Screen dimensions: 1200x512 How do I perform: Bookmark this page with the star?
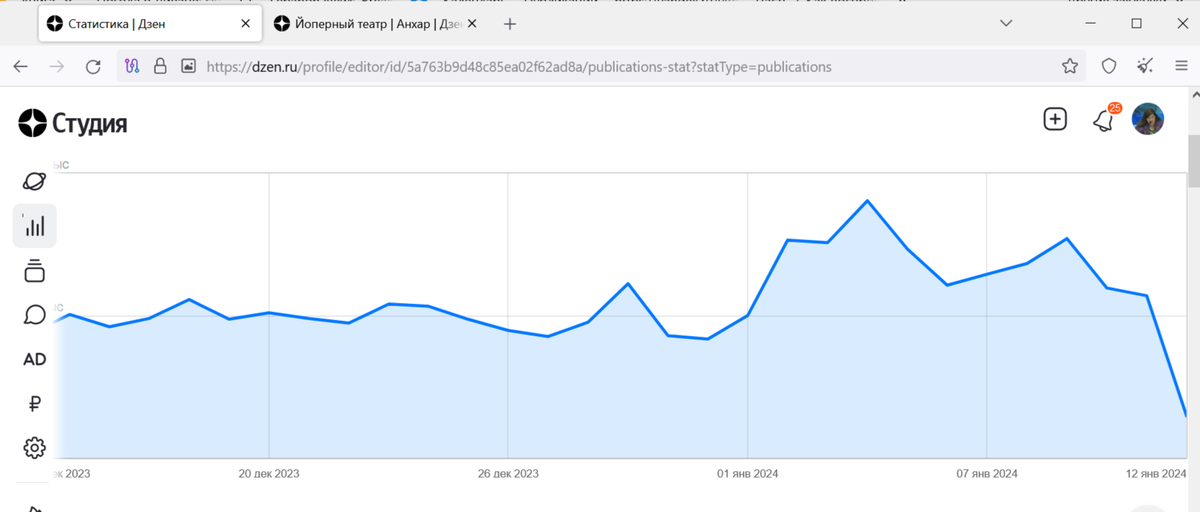coord(1069,67)
